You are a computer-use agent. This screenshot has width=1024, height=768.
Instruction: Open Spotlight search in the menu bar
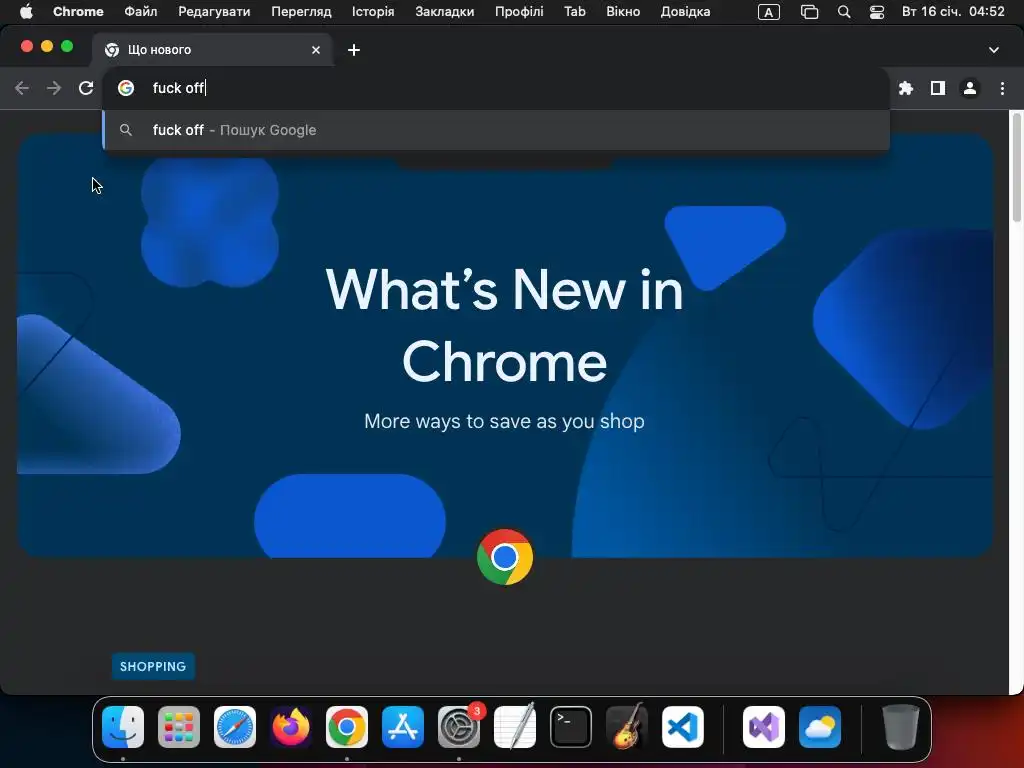(844, 12)
